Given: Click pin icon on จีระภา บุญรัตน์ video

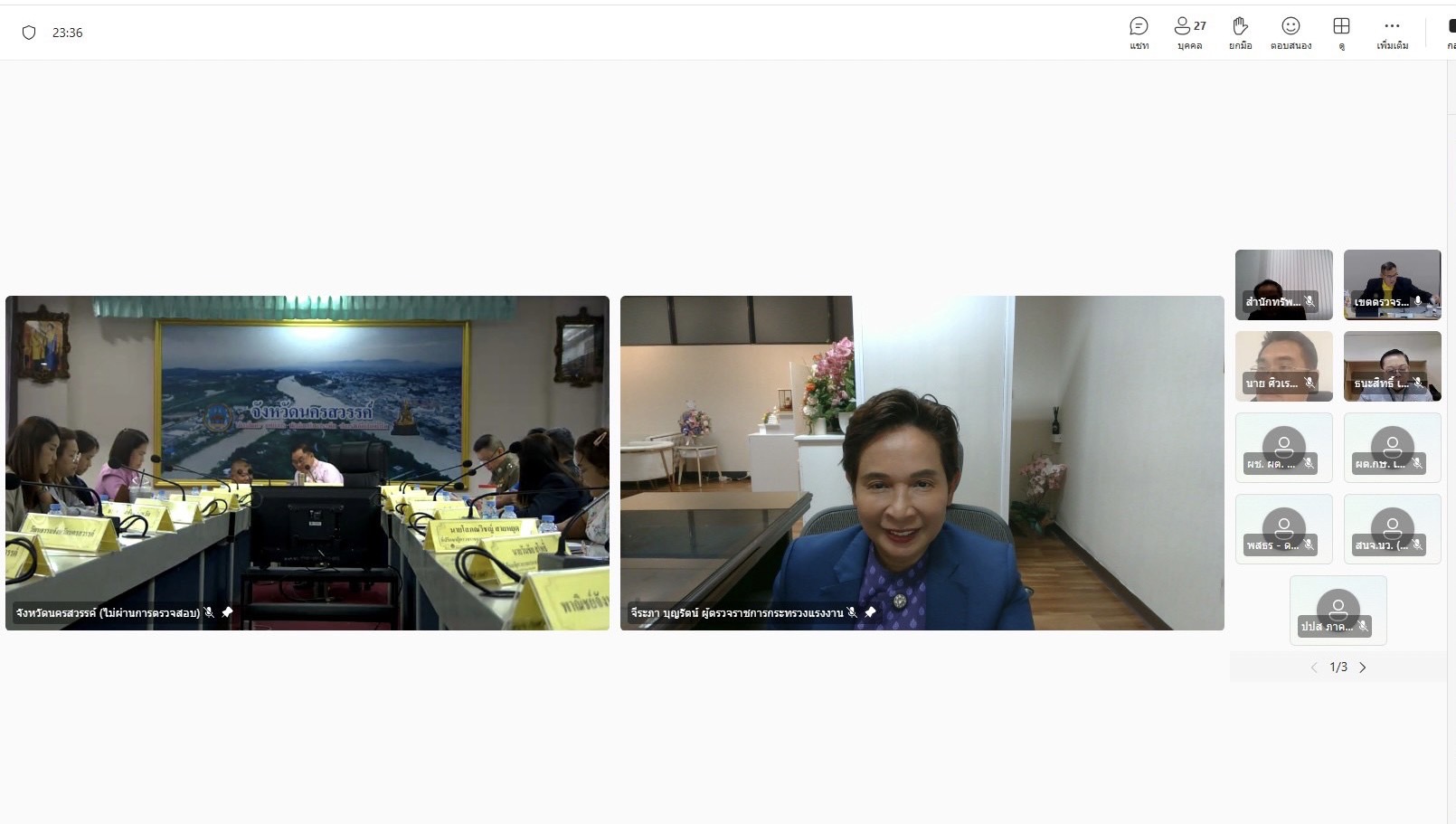Looking at the screenshot, I should (870, 612).
